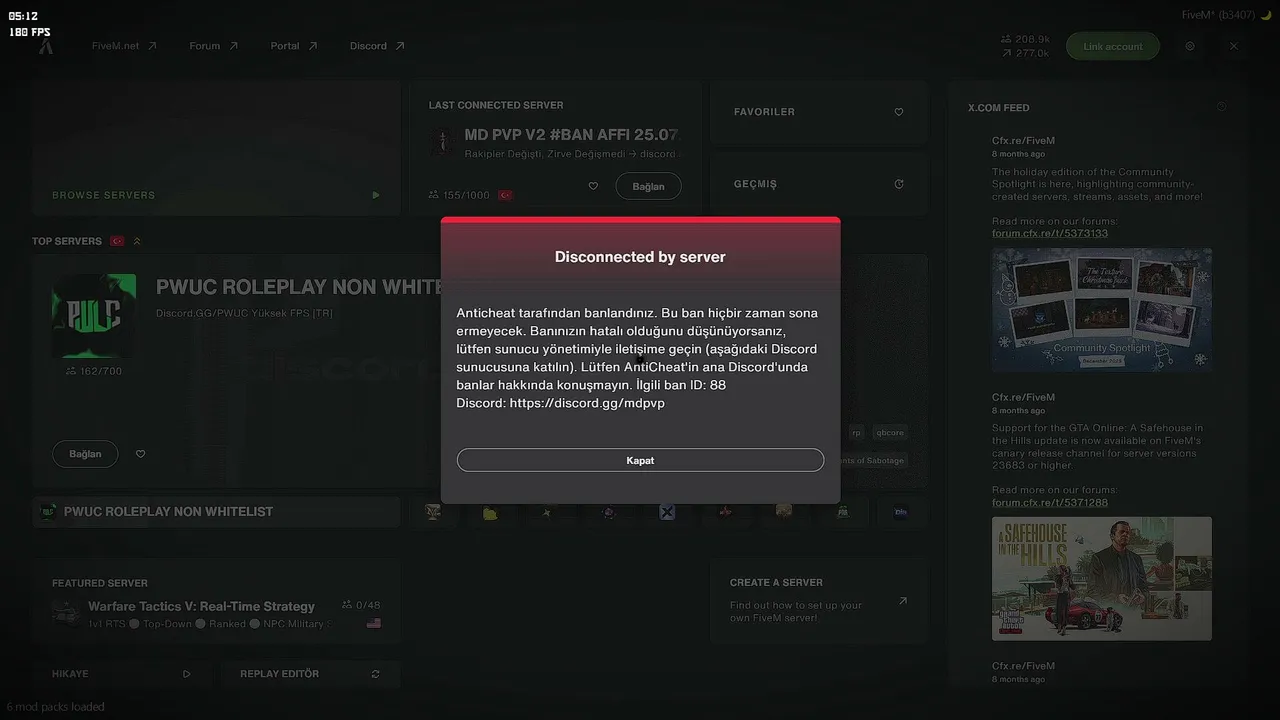1280x720 pixels.
Task: Click the history clock icon in Geçmiş
Action: [x=899, y=184]
